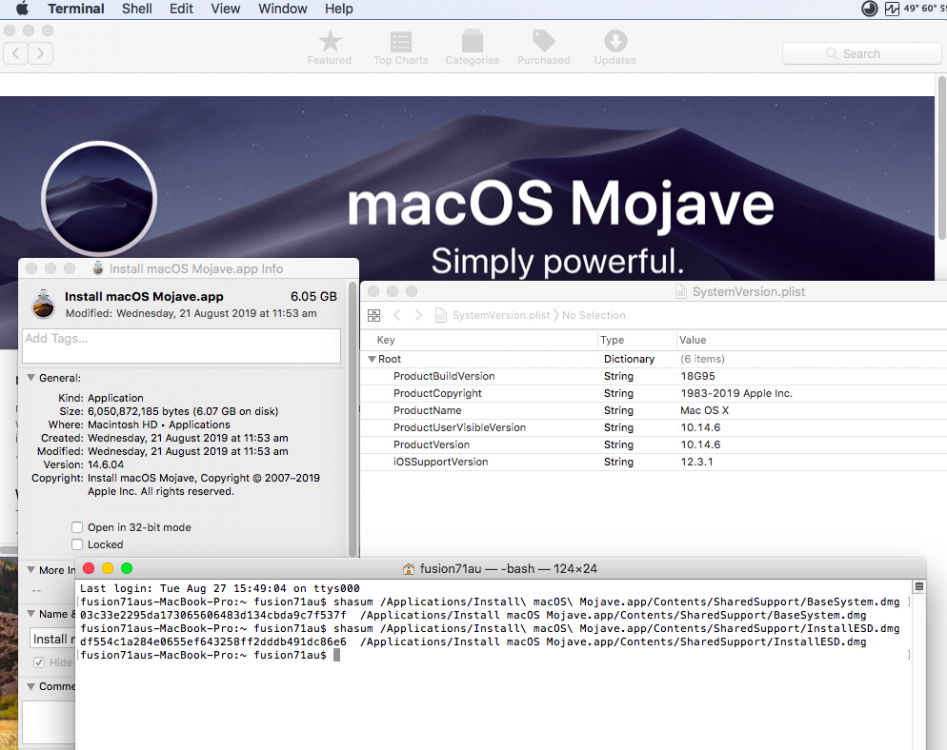The image size is (947, 750).
Task: Select the ProductVersion key row
Action: pos(653,444)
